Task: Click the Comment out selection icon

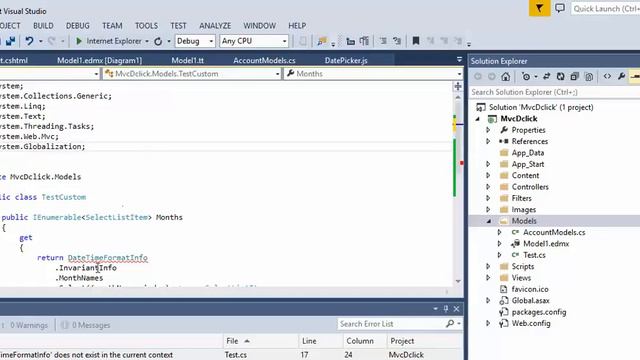Action: pos(383,41)
